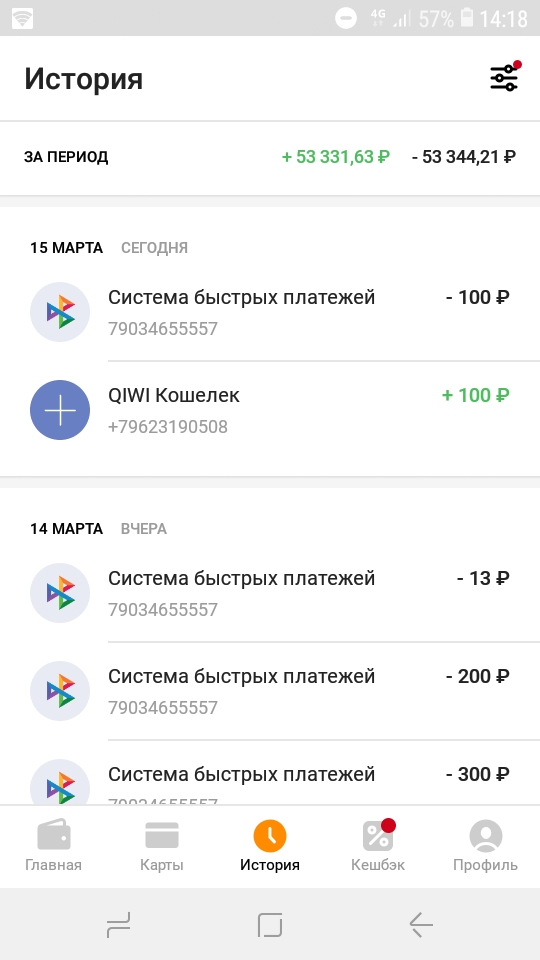The height and width of the screenshot is (960, 540).
Task: Open the Кешбэк percent tab
Action: tap(378, 847)
